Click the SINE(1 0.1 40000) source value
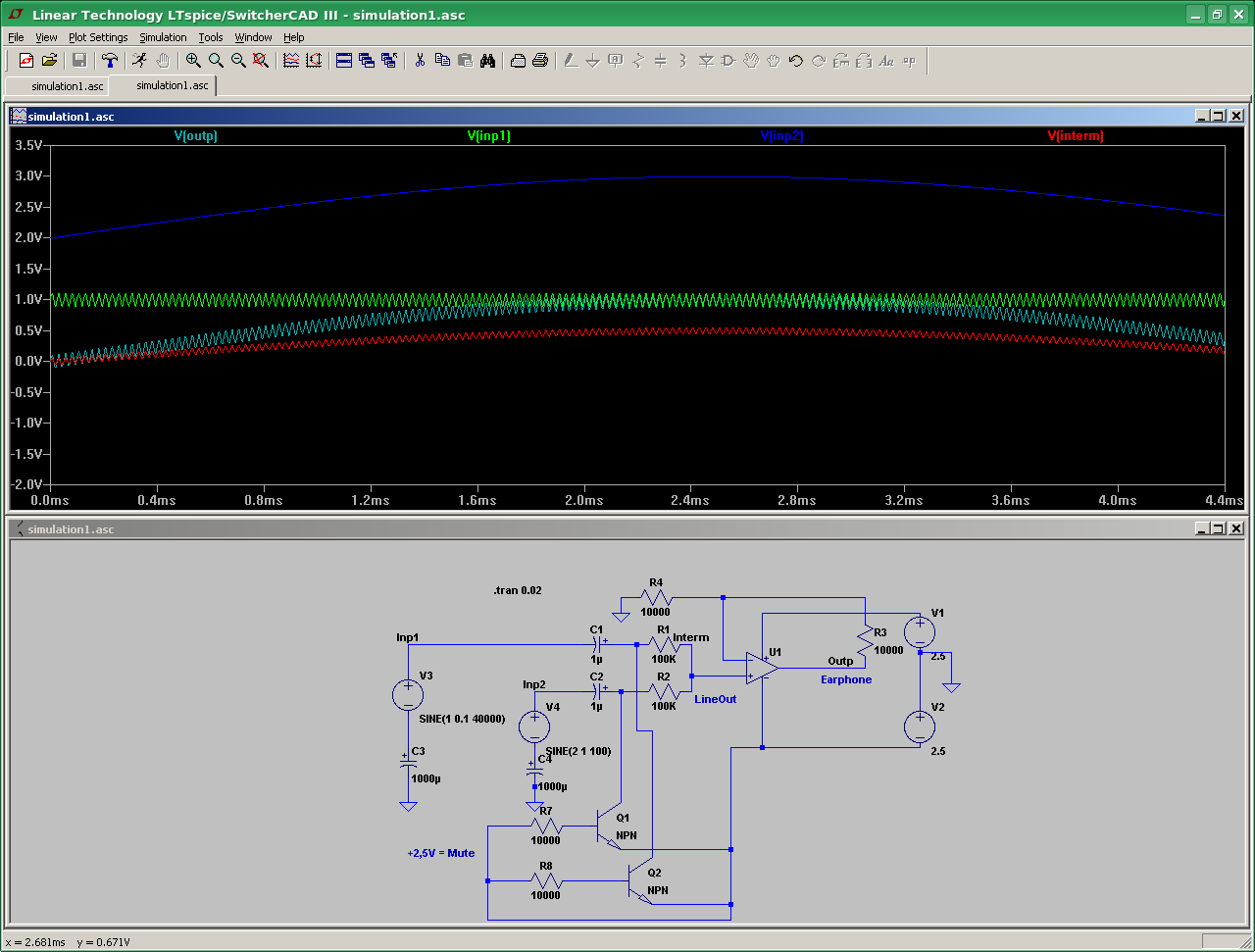 [x=462, y=719]
